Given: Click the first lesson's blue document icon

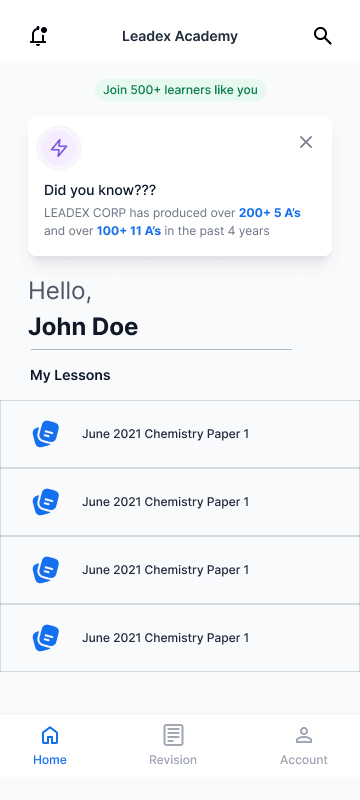Looking at the screenshot, I should click(46, 434).
